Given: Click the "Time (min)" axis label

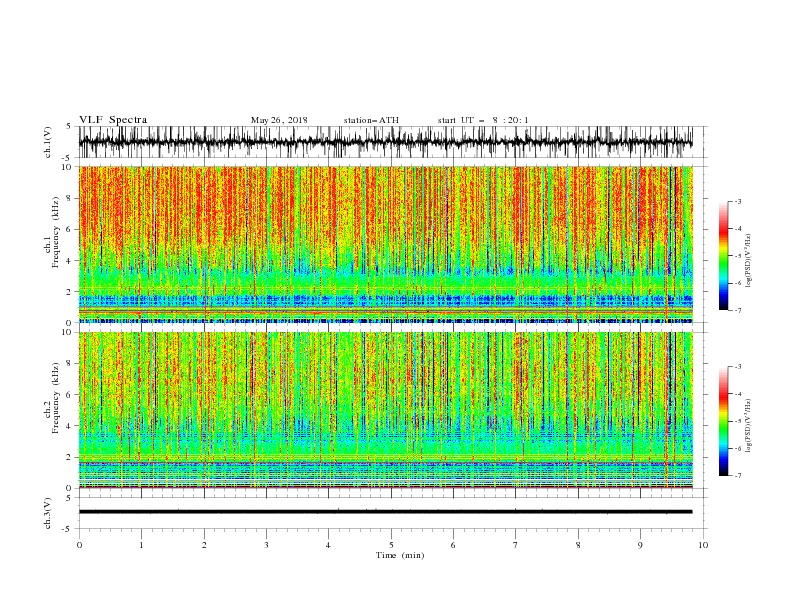Looking at the screenshot, I should (x=400, y=555).
